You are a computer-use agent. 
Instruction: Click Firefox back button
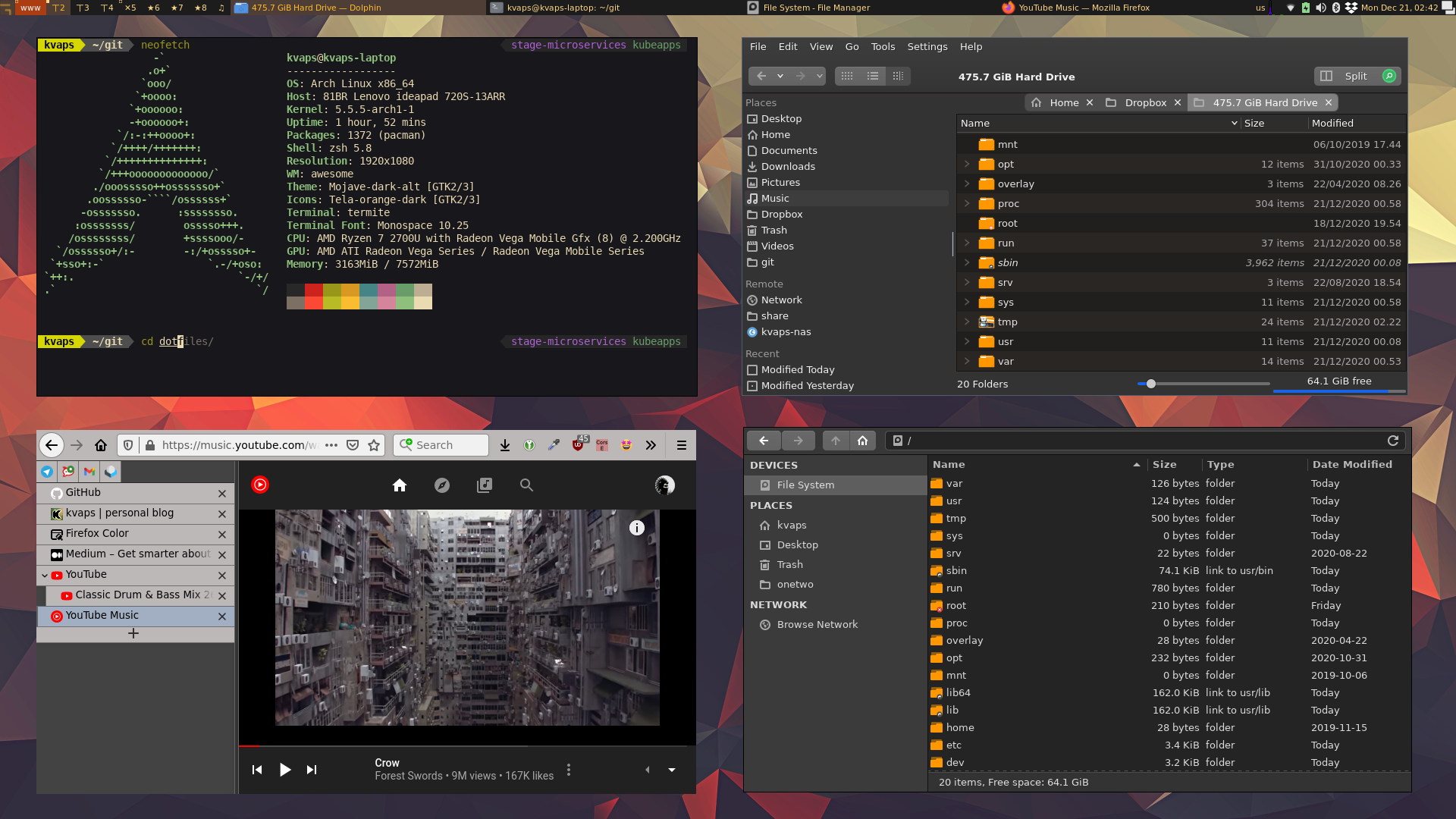(x=51, y=445)
